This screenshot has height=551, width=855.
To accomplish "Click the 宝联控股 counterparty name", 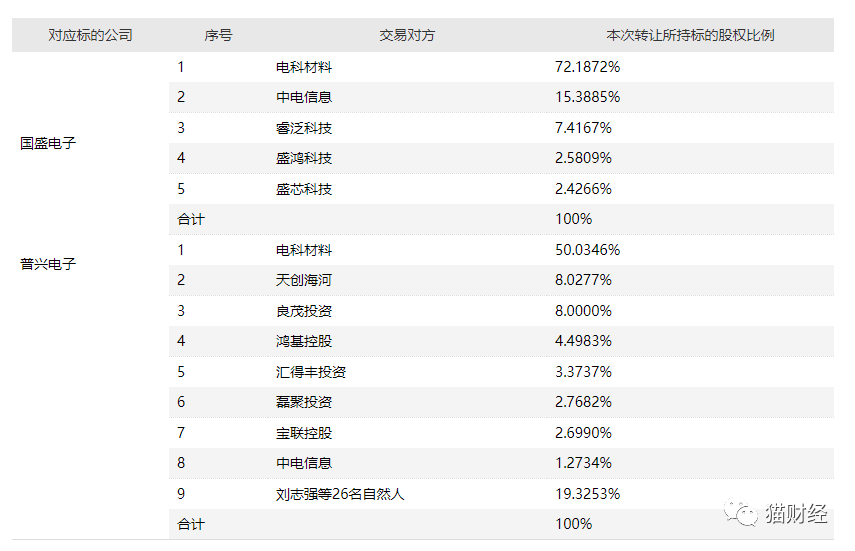I will click(x=304, y=433).
